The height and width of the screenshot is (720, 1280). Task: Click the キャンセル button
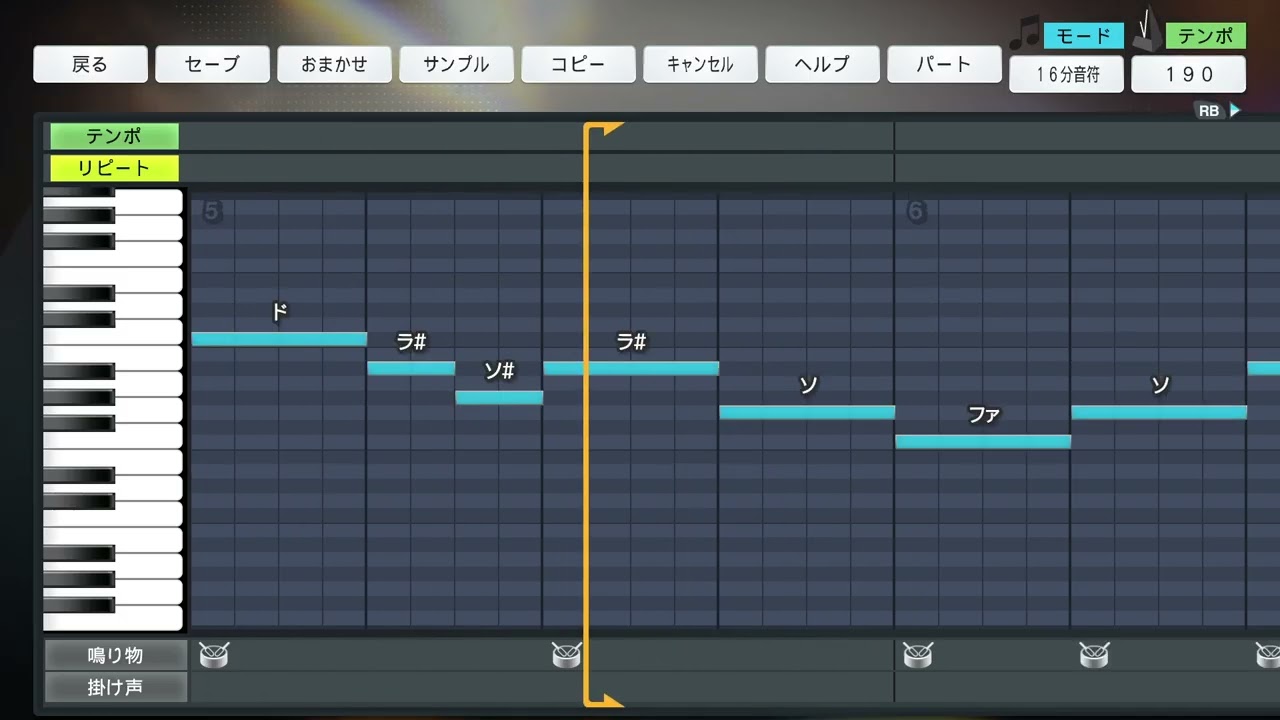click(700, 64)
